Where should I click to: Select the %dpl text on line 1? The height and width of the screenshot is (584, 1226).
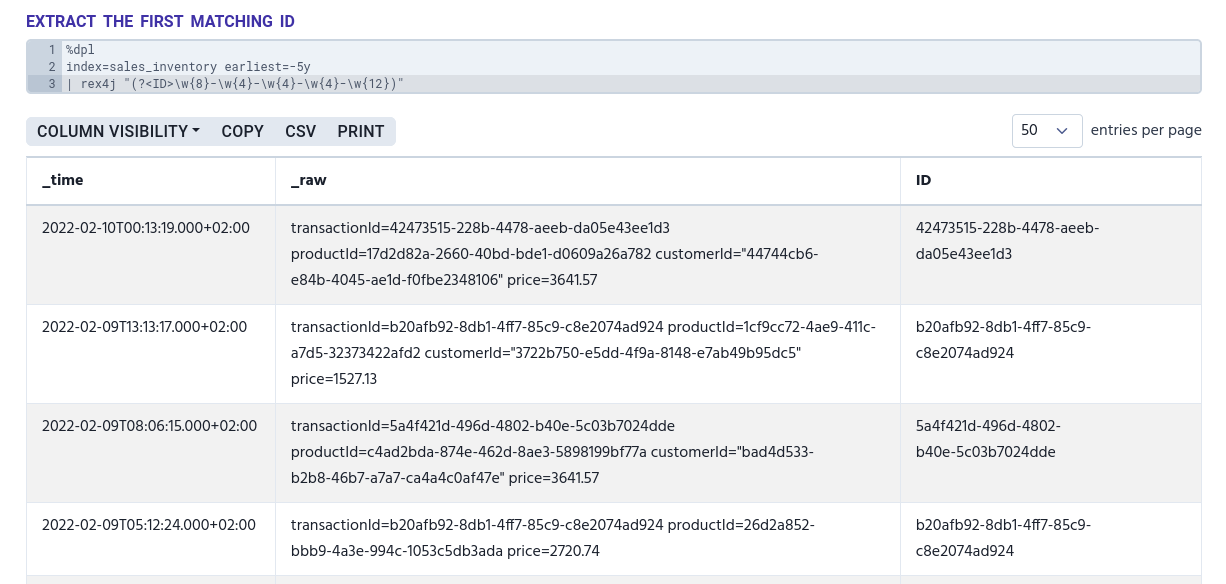pos(80,50)
